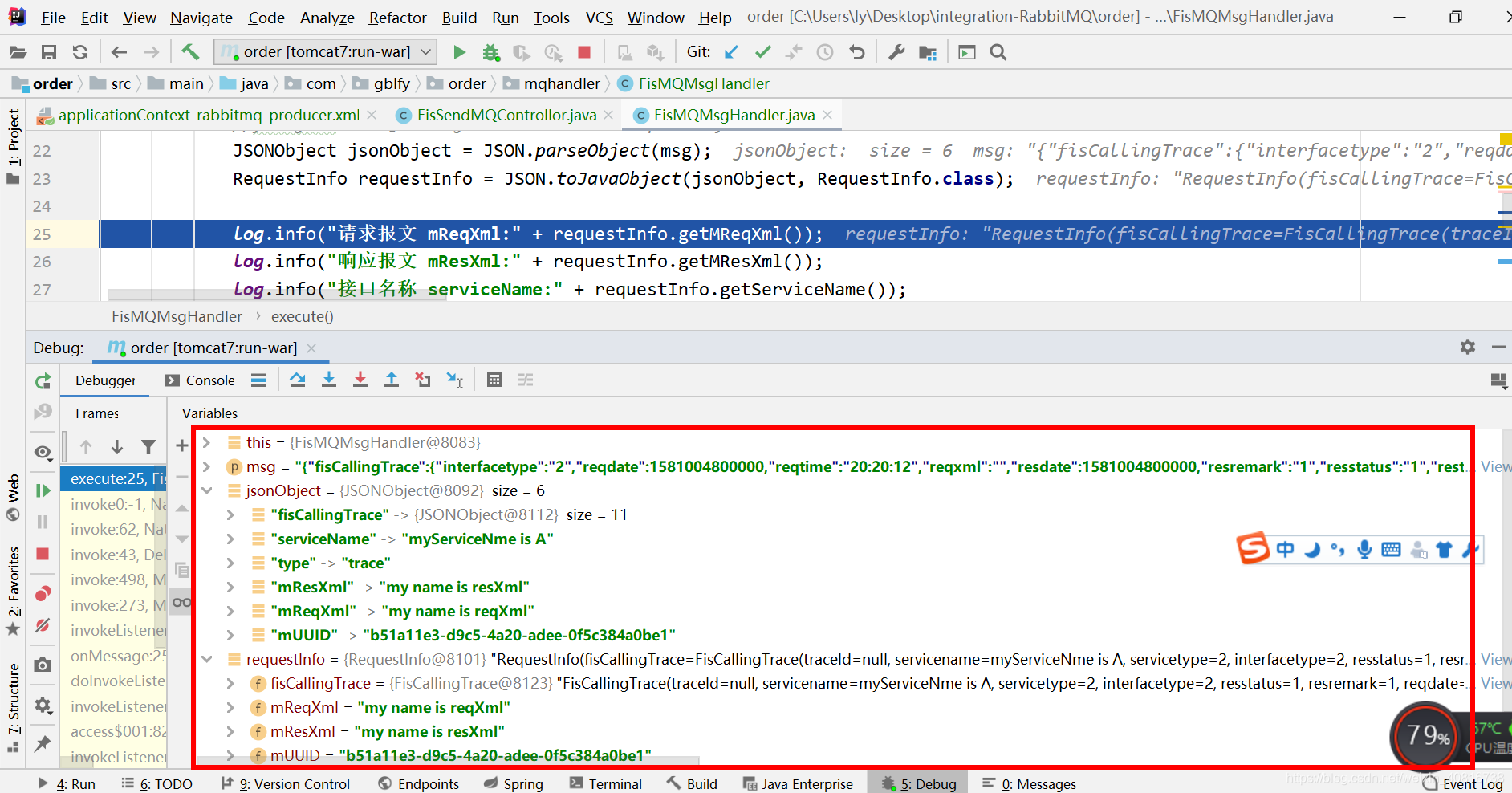Screen dimensions: 1512x793
Task: Rerun the debug session with the green arrow
Action: pyautogui.click(x=43, y=380)
